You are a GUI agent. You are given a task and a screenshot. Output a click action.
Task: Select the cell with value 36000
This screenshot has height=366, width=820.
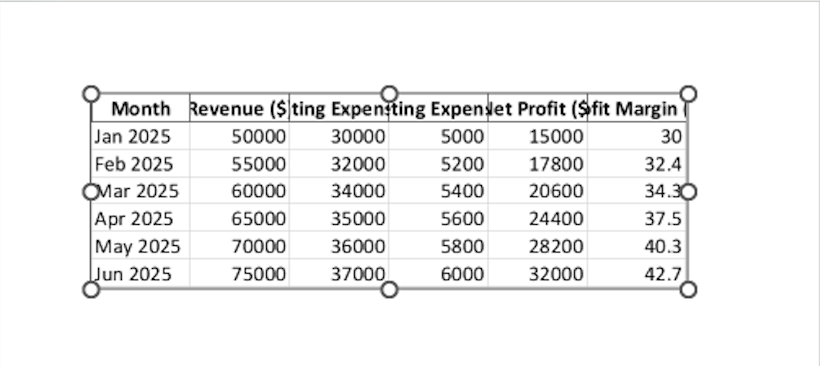click(338, 246)
